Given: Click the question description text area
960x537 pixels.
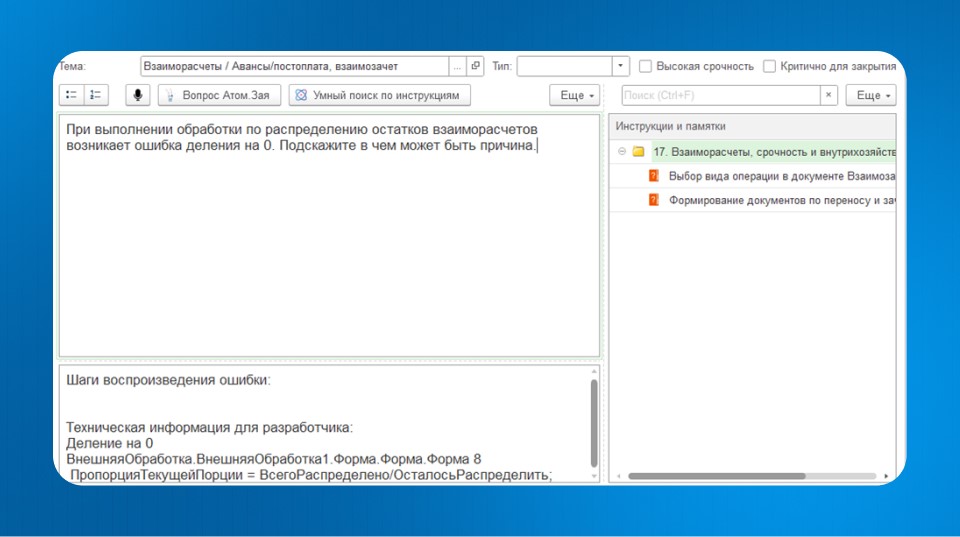Looking at the screenshot, I should (x=329, y=236).
